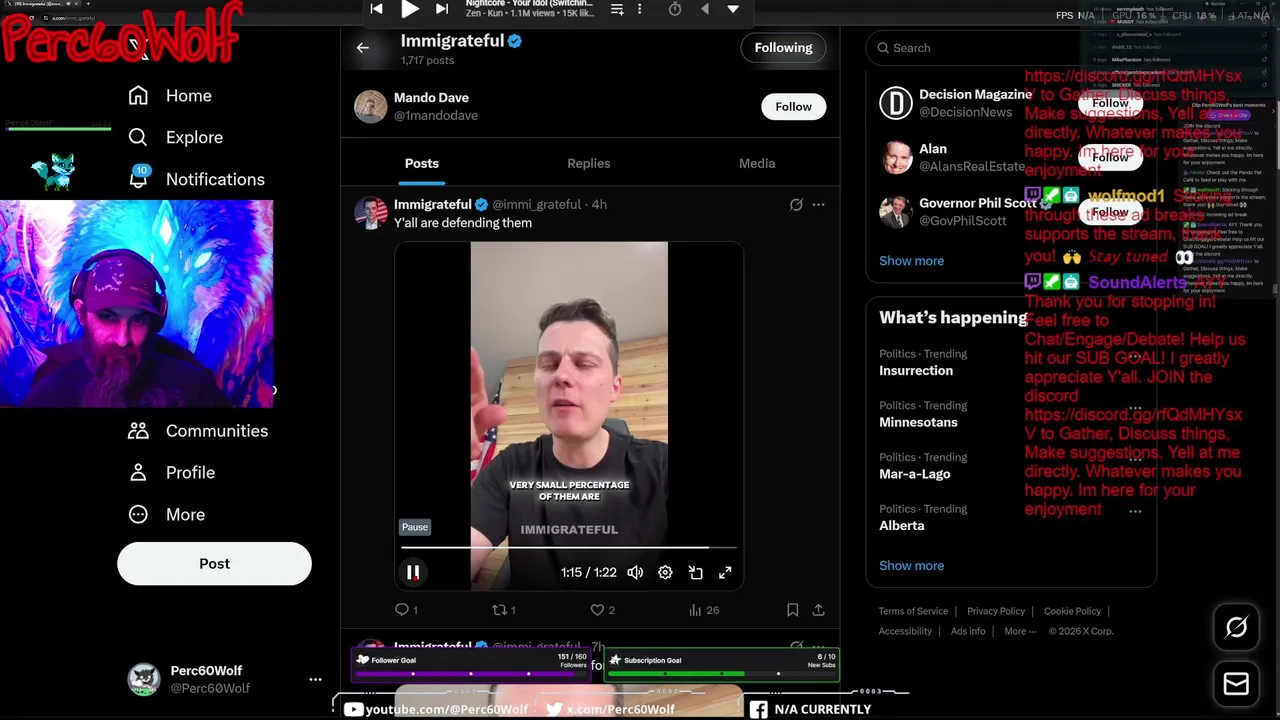Open Mando Dave's profile picture

tap(370, 107)
